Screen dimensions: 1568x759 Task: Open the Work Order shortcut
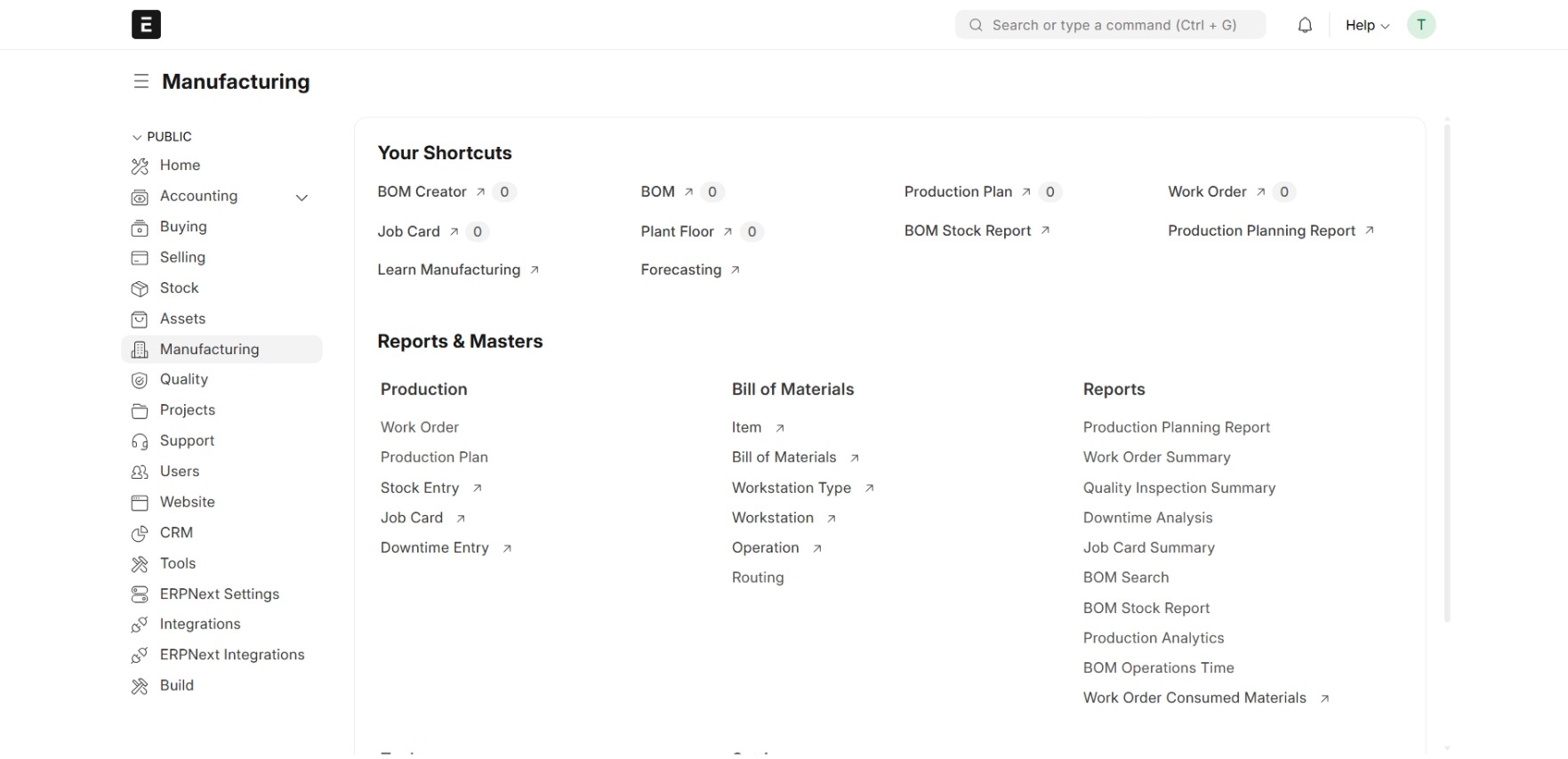[1207, 191]
